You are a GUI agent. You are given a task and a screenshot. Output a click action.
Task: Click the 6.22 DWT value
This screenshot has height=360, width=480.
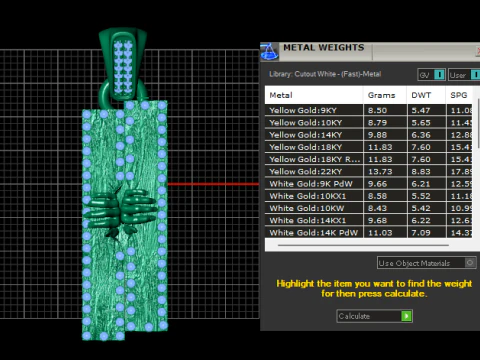pos(421,220)
